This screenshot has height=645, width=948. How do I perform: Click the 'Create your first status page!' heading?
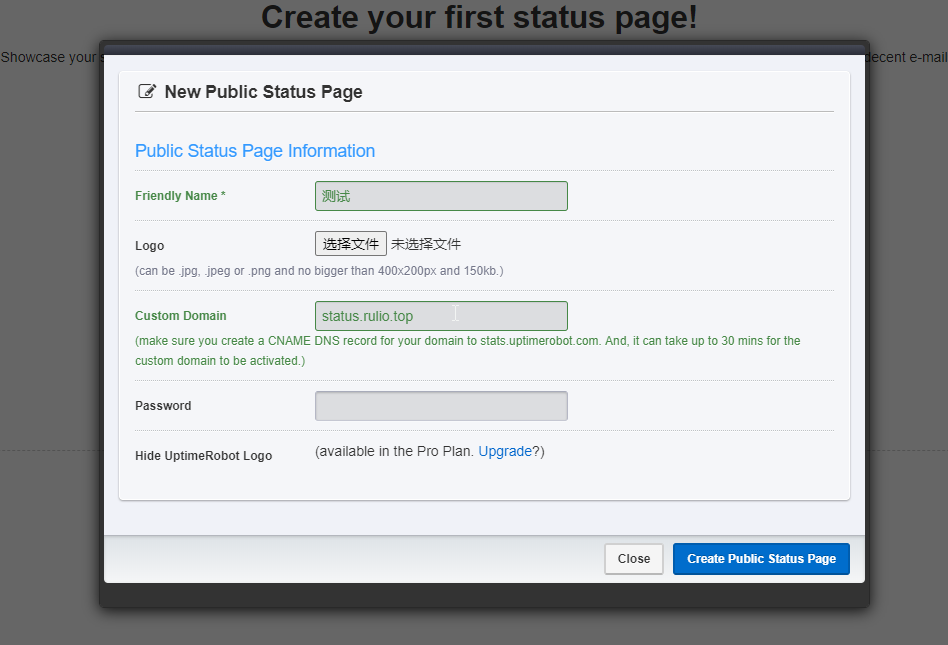479,17
